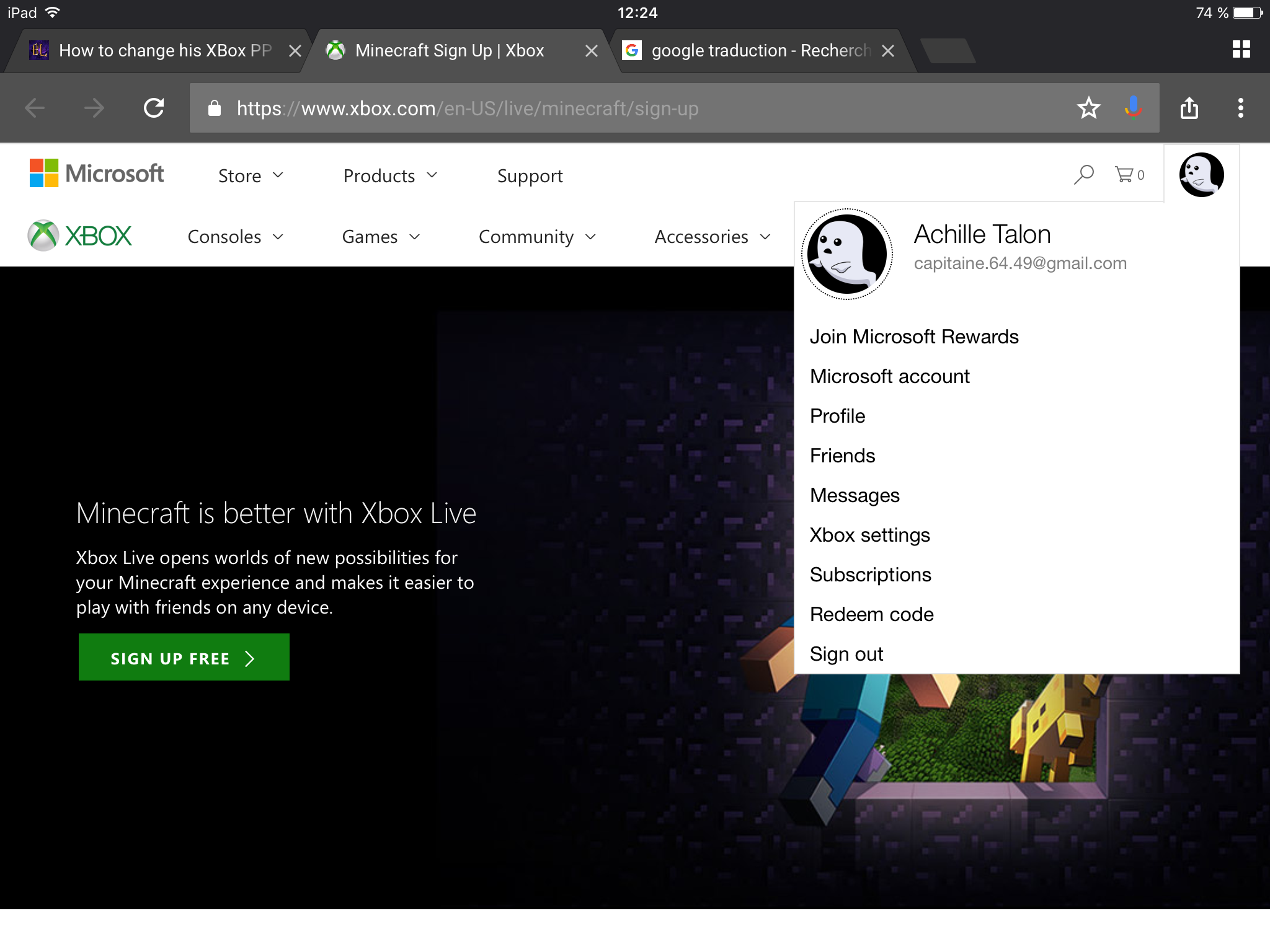Open Subscriptions in the account menu
Image resolution: width=1270 pixels, height=952 pixels.
871,575
